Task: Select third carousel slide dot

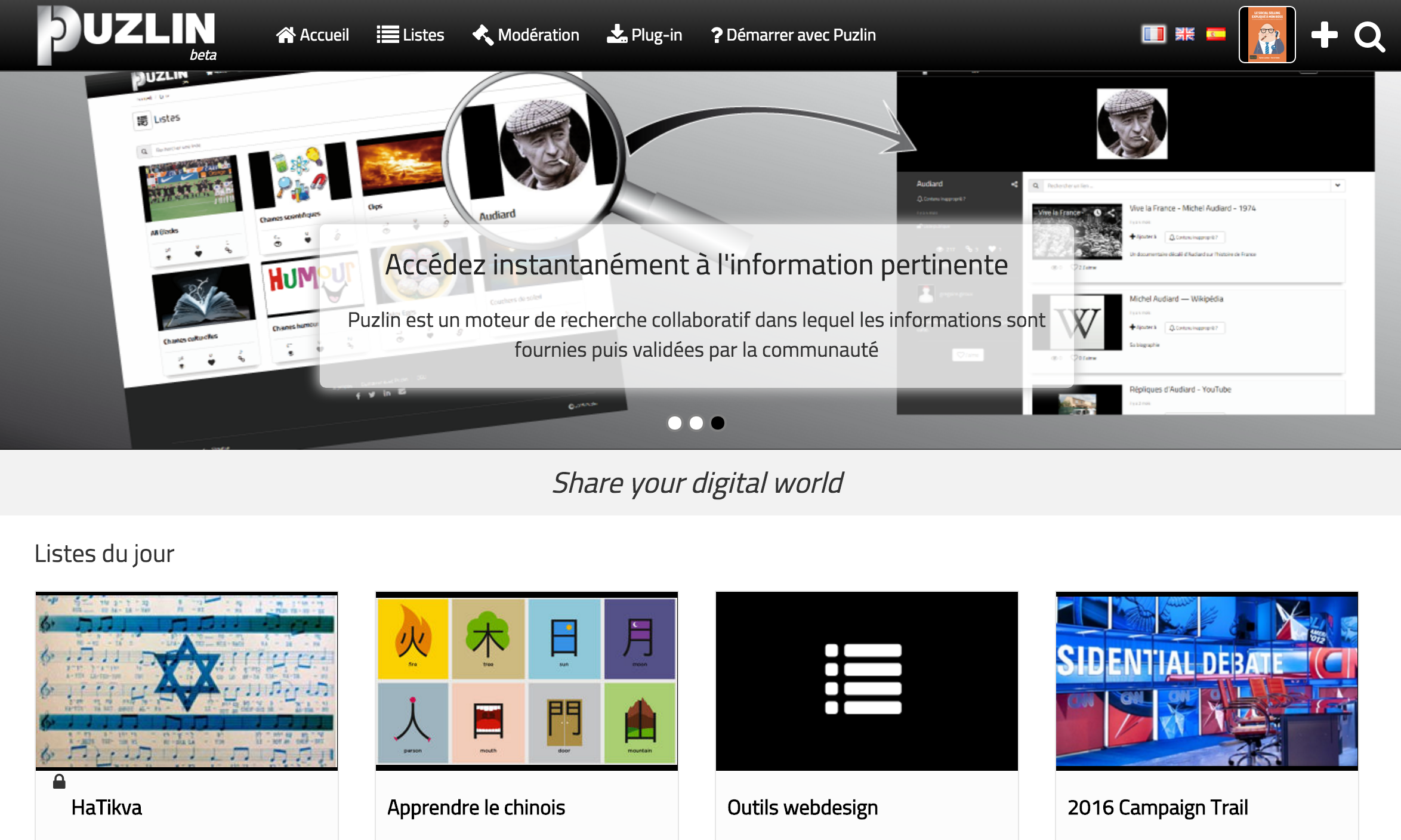Action: point(718,423)
